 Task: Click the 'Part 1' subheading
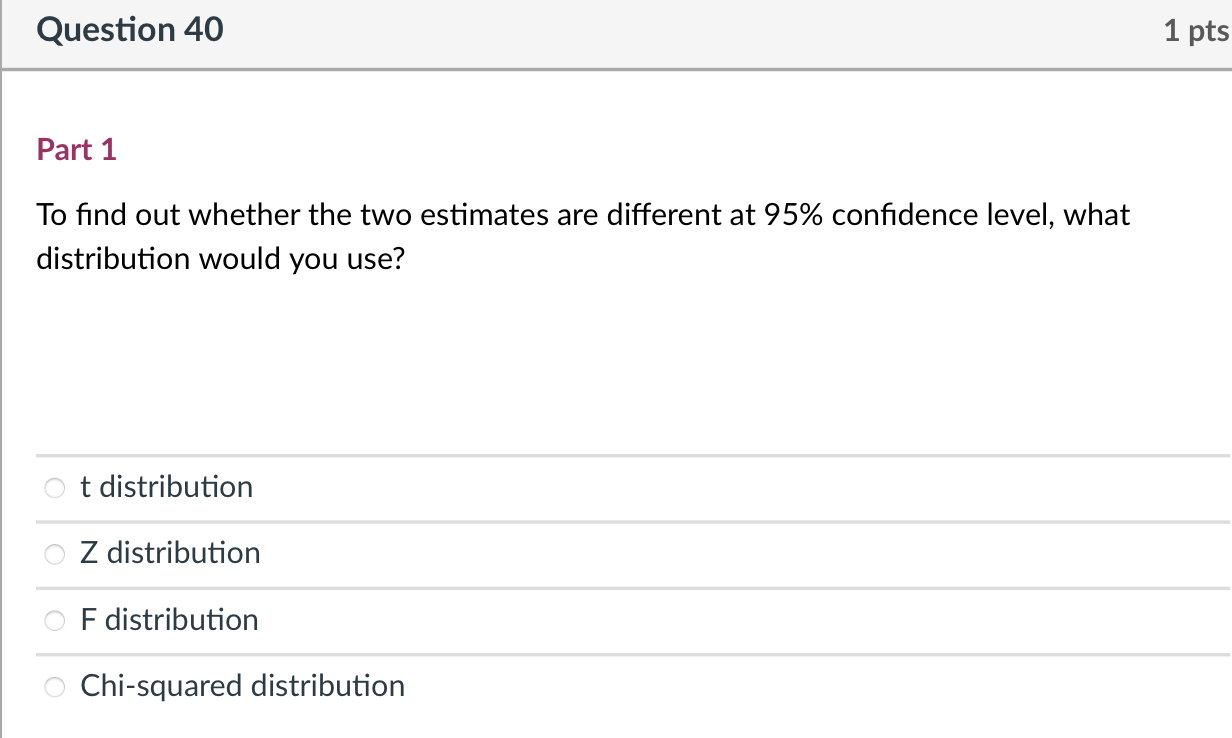77,150
